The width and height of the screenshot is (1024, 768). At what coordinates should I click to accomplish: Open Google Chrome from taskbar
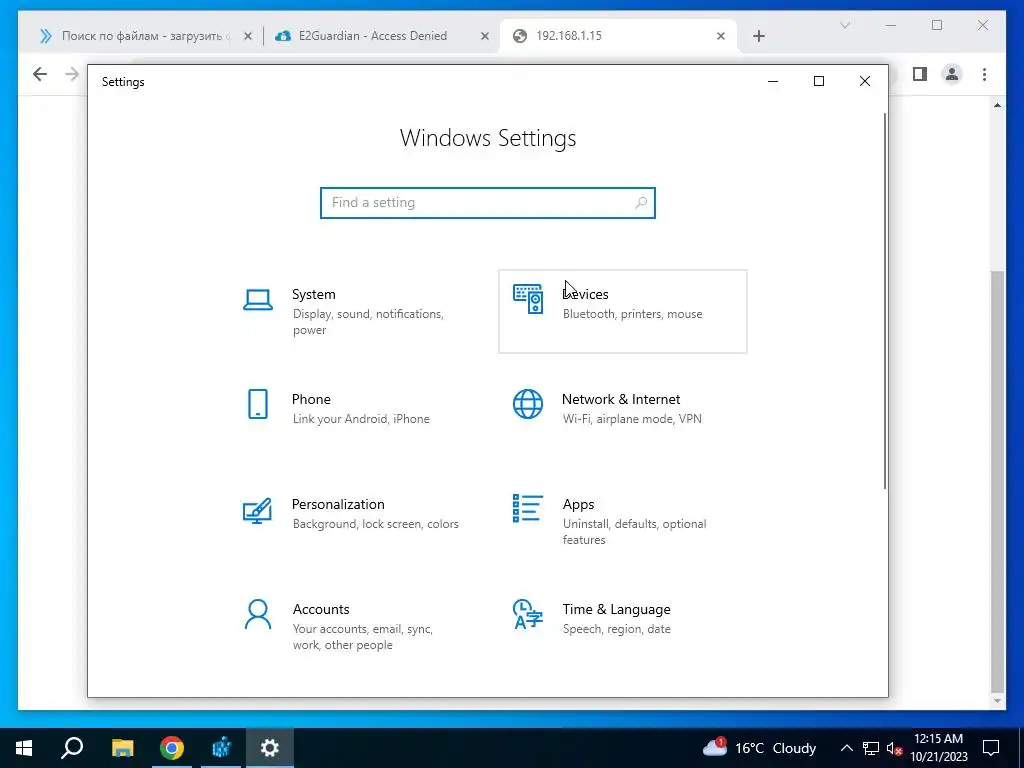point(172,748)
